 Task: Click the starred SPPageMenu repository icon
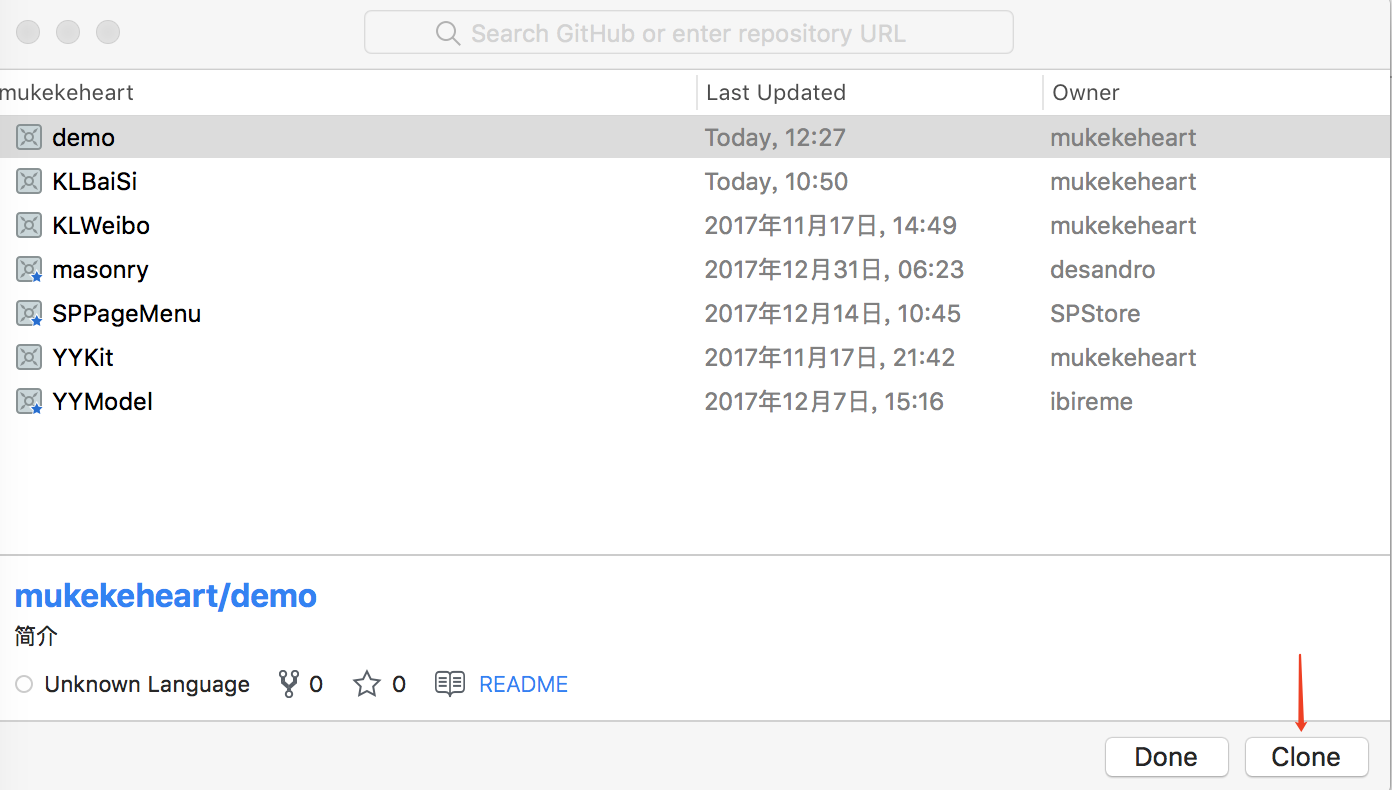tap(29, 313)
